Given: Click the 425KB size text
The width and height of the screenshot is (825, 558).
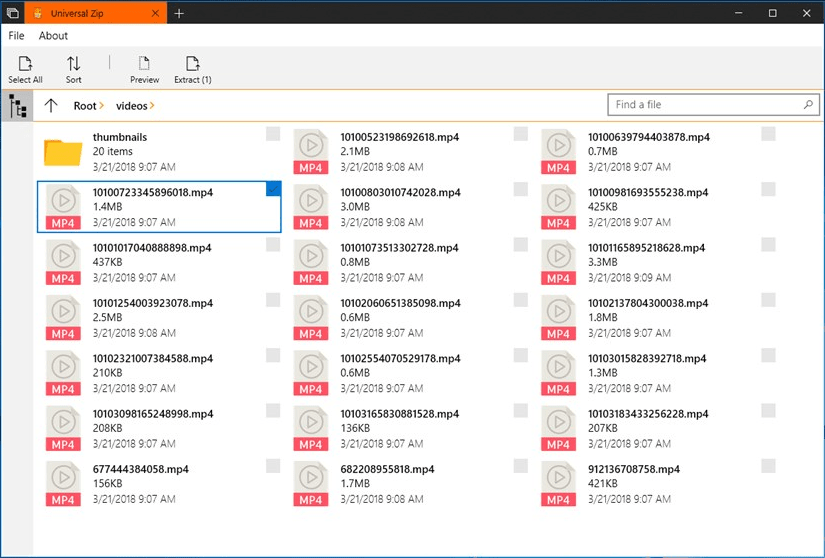Looking at the screenshot, I should pyautogui.click(x=602, y=207).
